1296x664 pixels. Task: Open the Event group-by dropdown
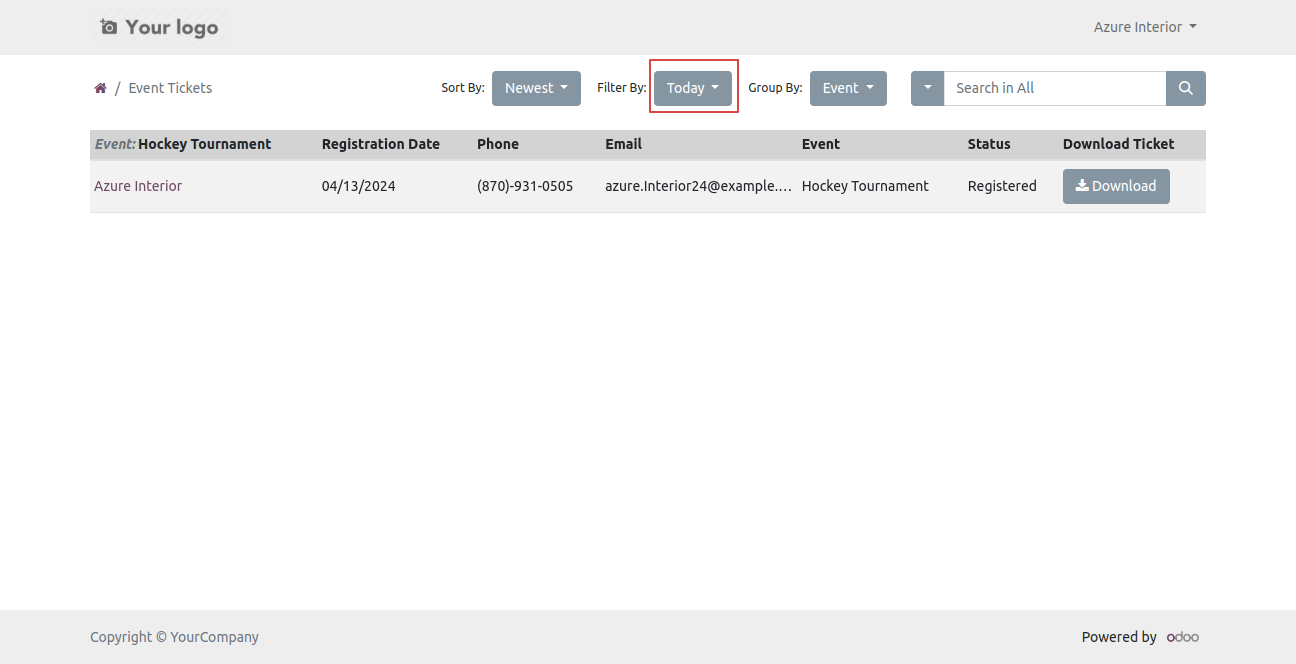pyautogui.click(x=848, y=88)
